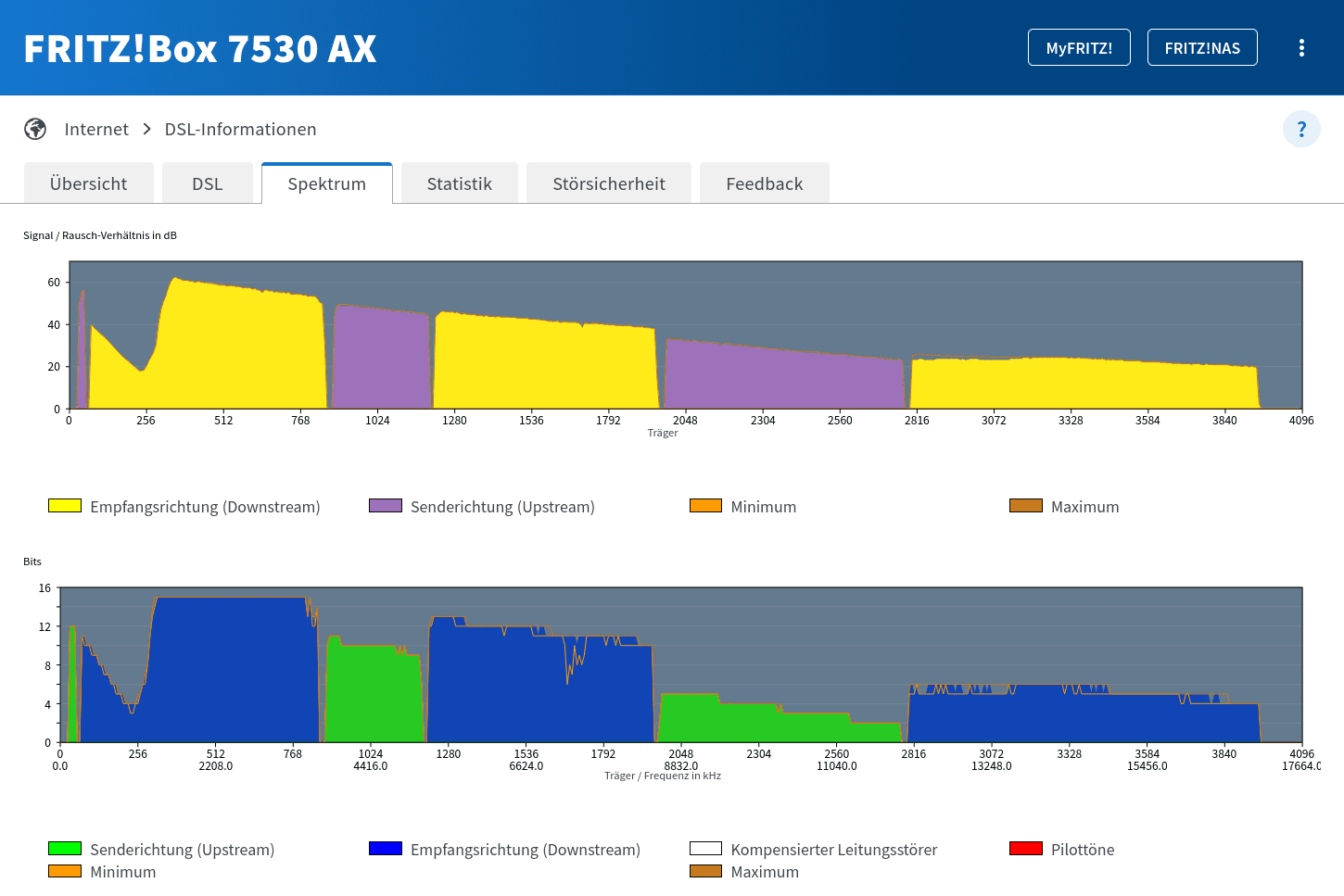Click the help question mark icon

coord(1301,129)
